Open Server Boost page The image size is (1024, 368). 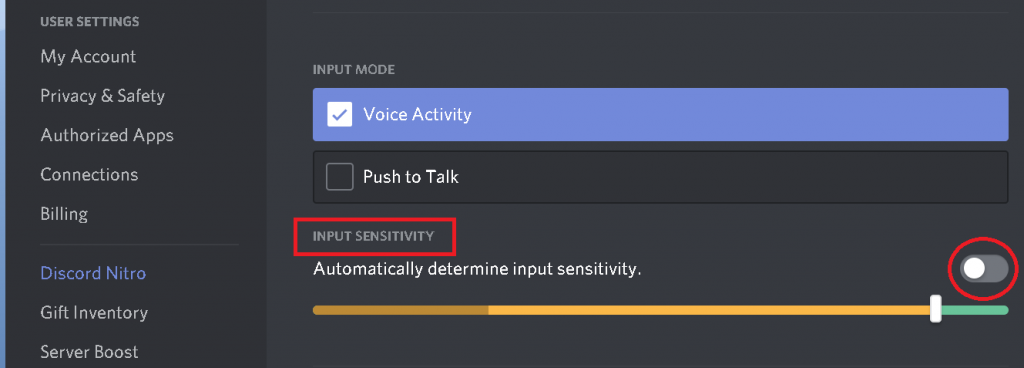[89, 352]
